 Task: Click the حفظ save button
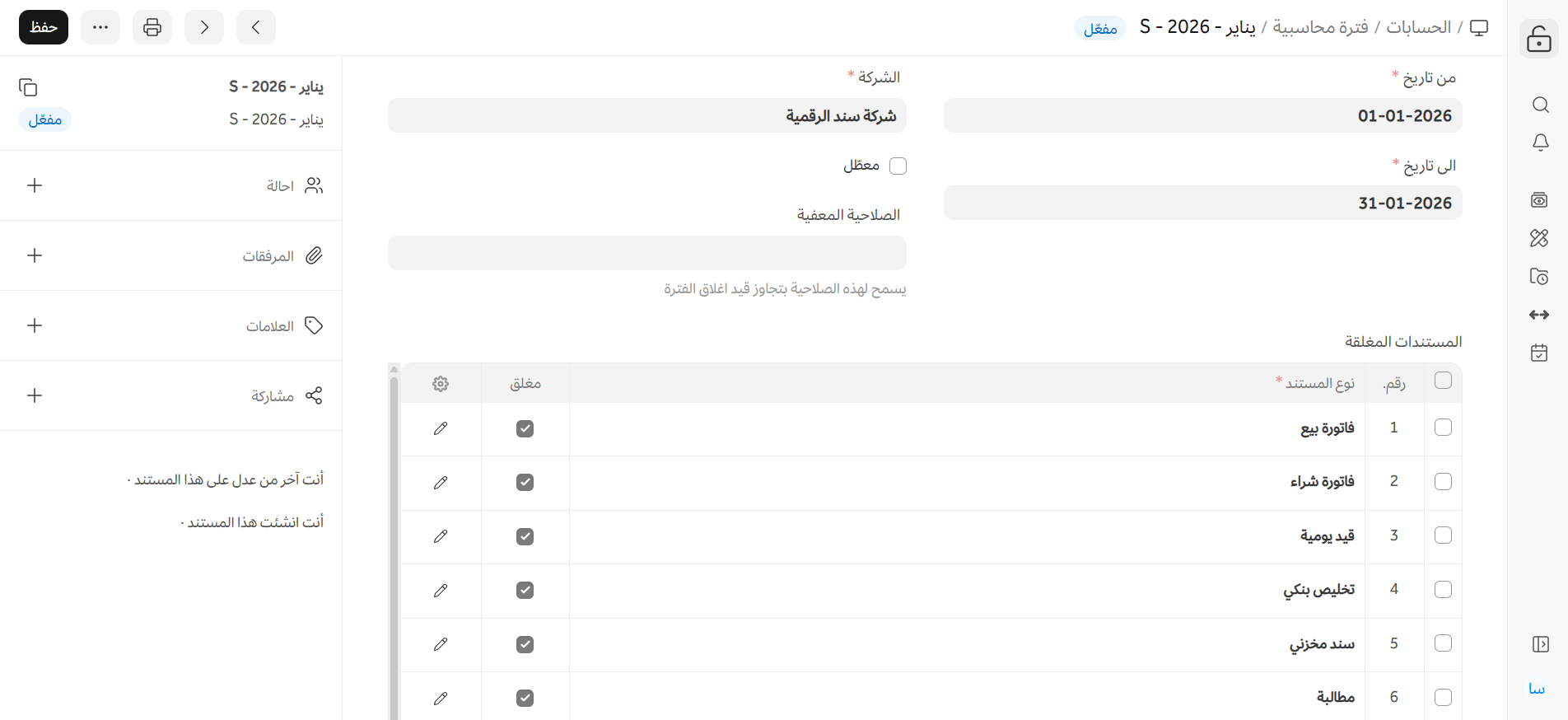[44, 27]
